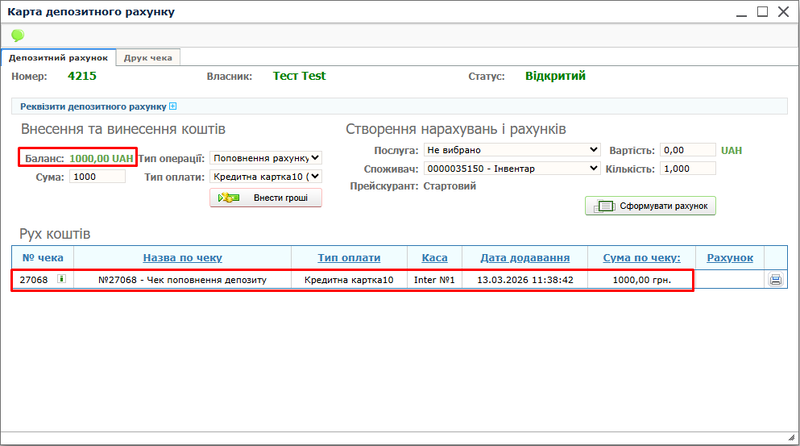Viewport: 800px width, 446px height.
Task: Click the Сума по чеку column header
Action: [640, 257]
